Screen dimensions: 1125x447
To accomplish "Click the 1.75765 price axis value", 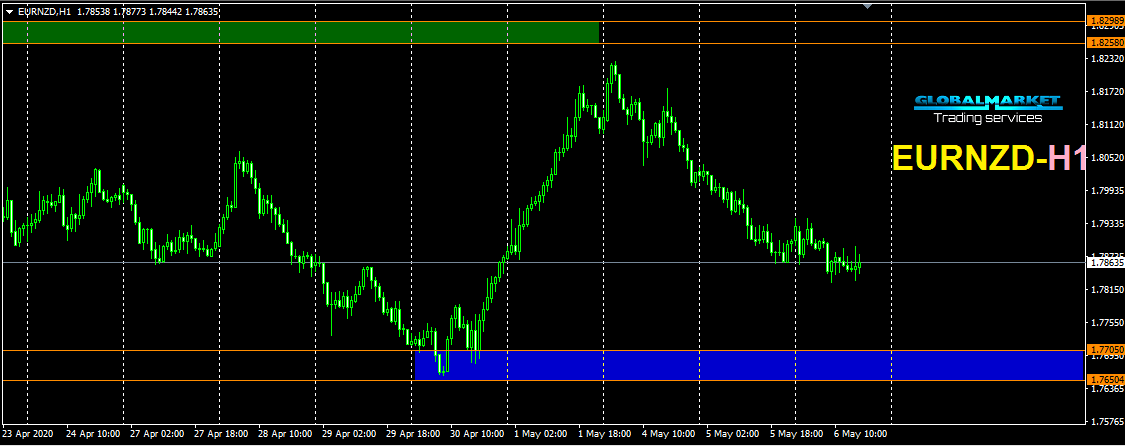I will click(1106, 422).
